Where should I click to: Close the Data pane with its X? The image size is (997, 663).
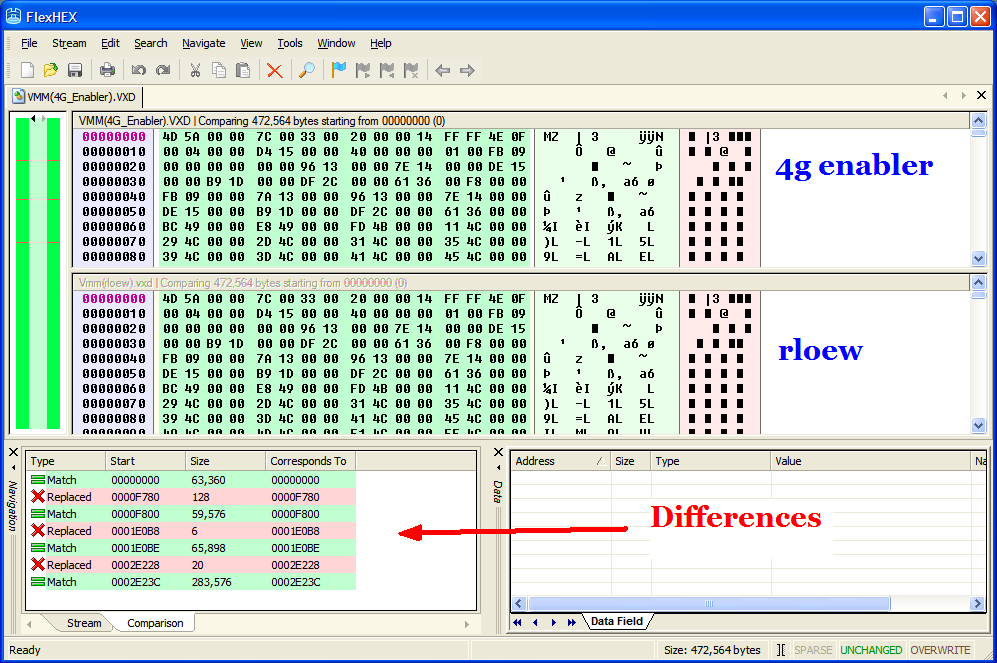pyautogui.click(x=498, y=452)
